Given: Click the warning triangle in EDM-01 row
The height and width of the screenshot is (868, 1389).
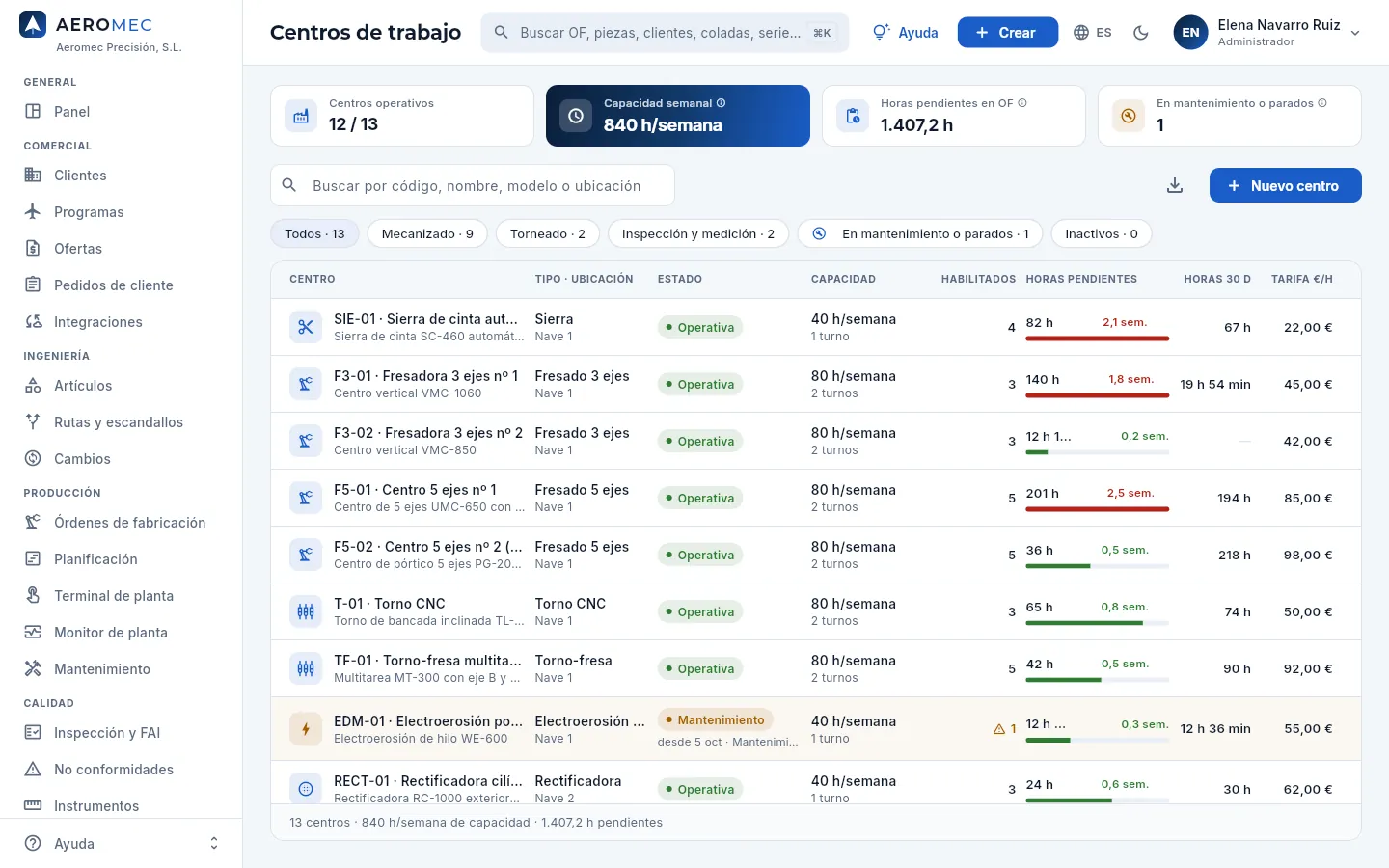Looking at the screenshot, I should 999,729.
